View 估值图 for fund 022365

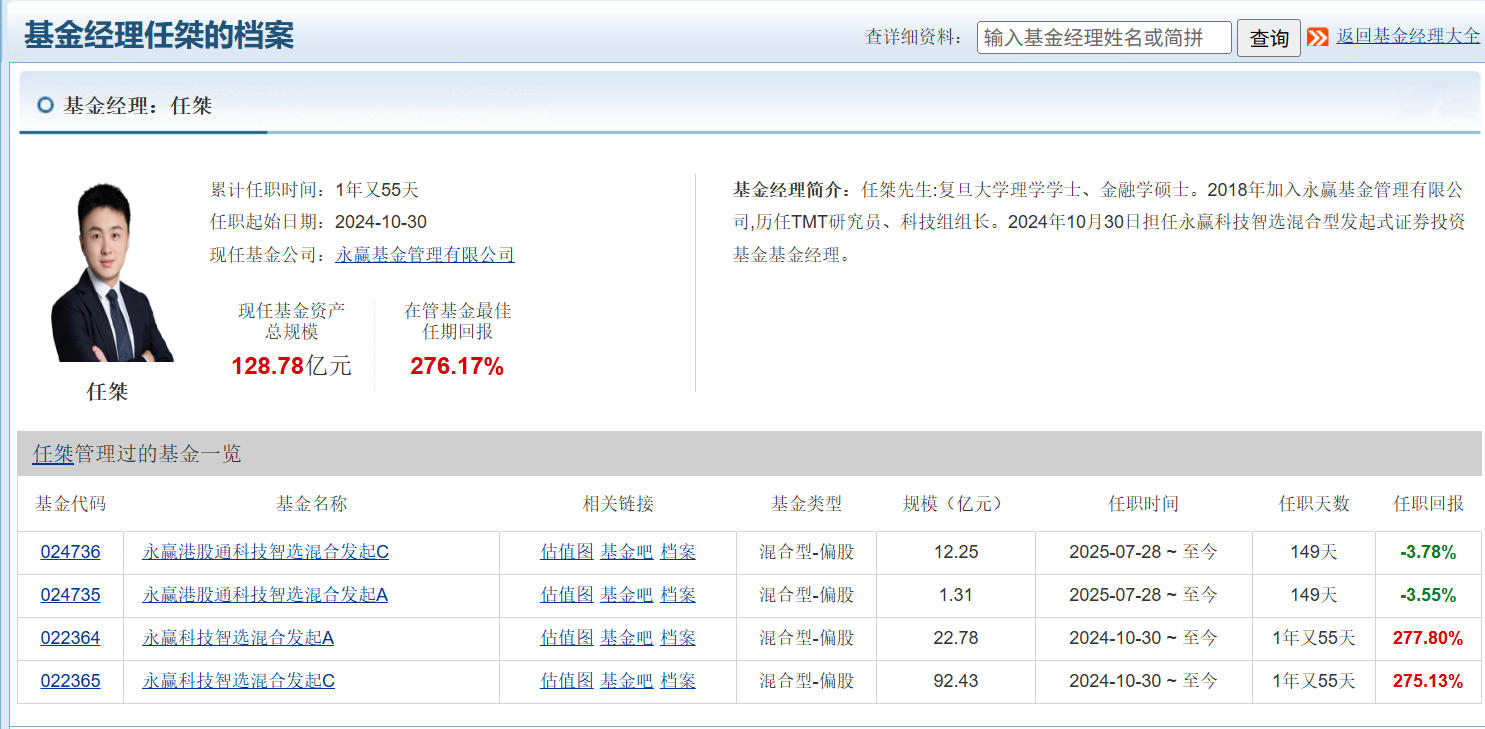coord(566,681)
